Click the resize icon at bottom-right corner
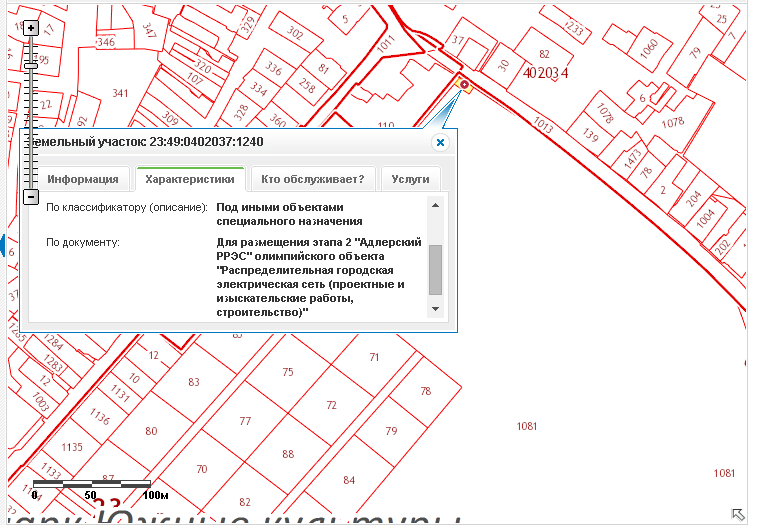This screenshot has height=530, width=758. (738, 515)
